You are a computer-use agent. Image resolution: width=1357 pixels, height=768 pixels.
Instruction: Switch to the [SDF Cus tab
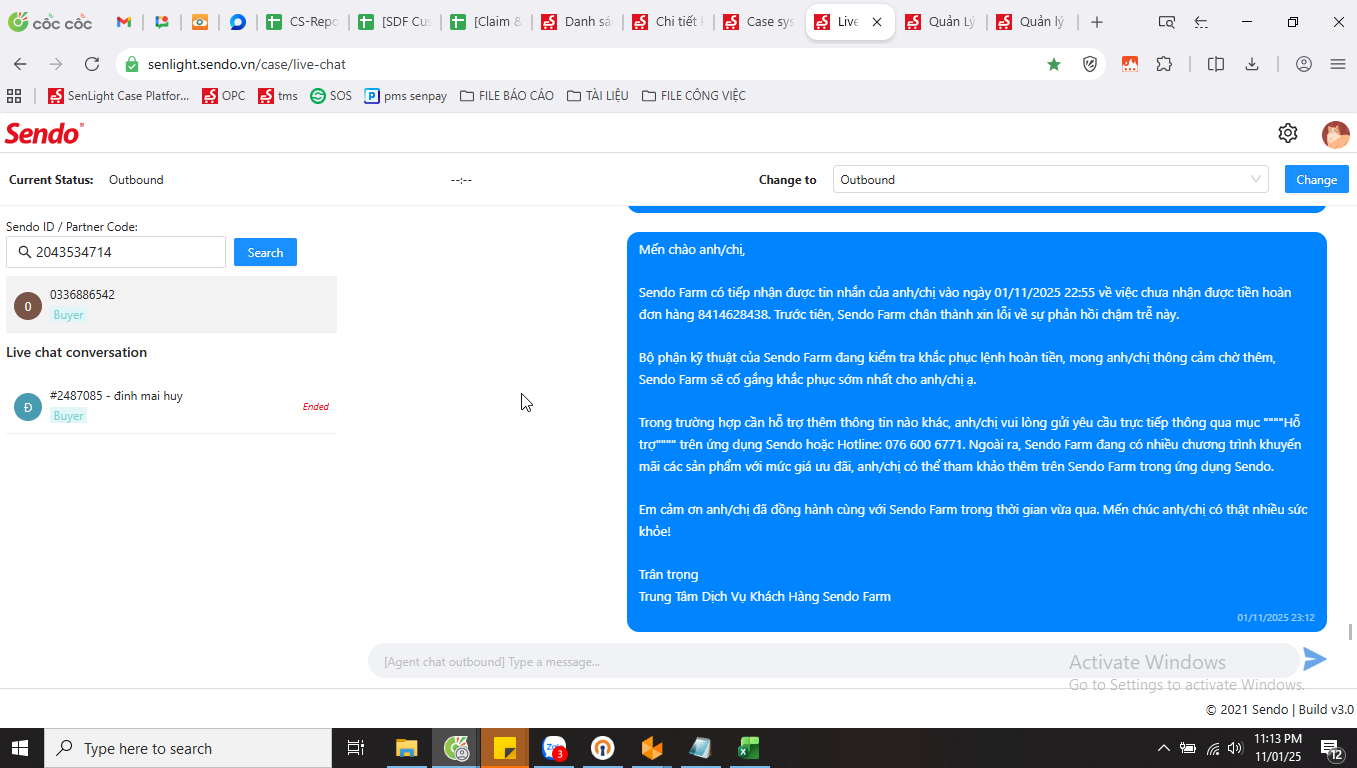point(394,22)
